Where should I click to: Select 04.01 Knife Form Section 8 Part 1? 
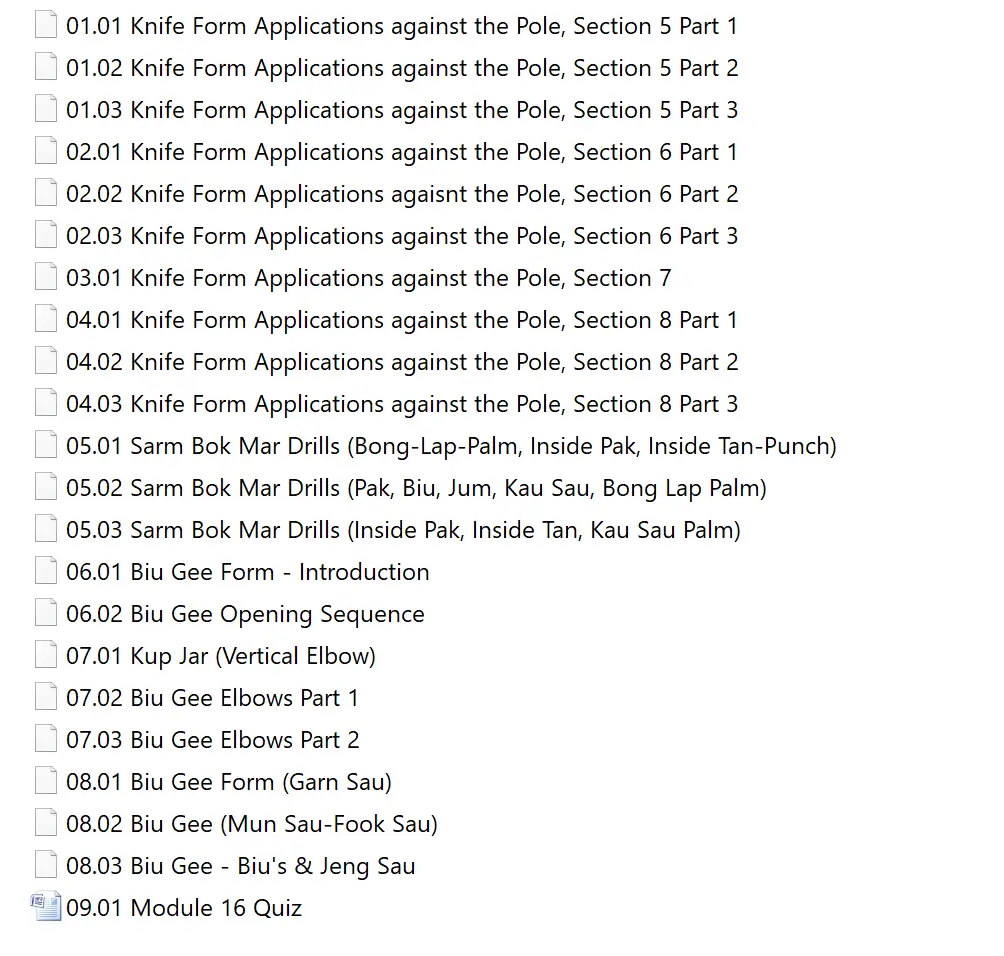click(x=402, y=320)
